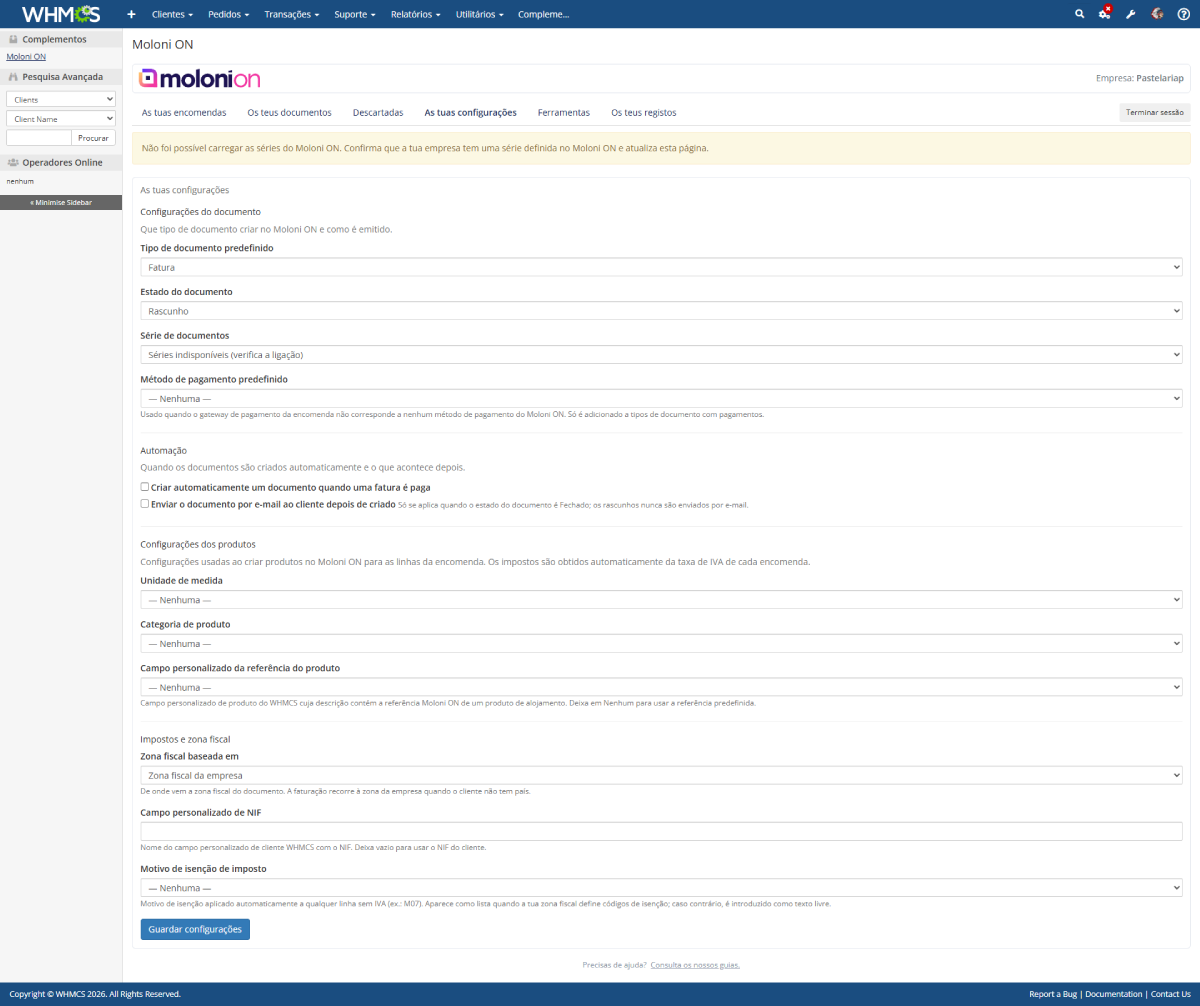This screenshot has width=1200, height=1006.
Task: Open Contact Us footer link
Action: pyautogui.click(x=1171, y=994)
